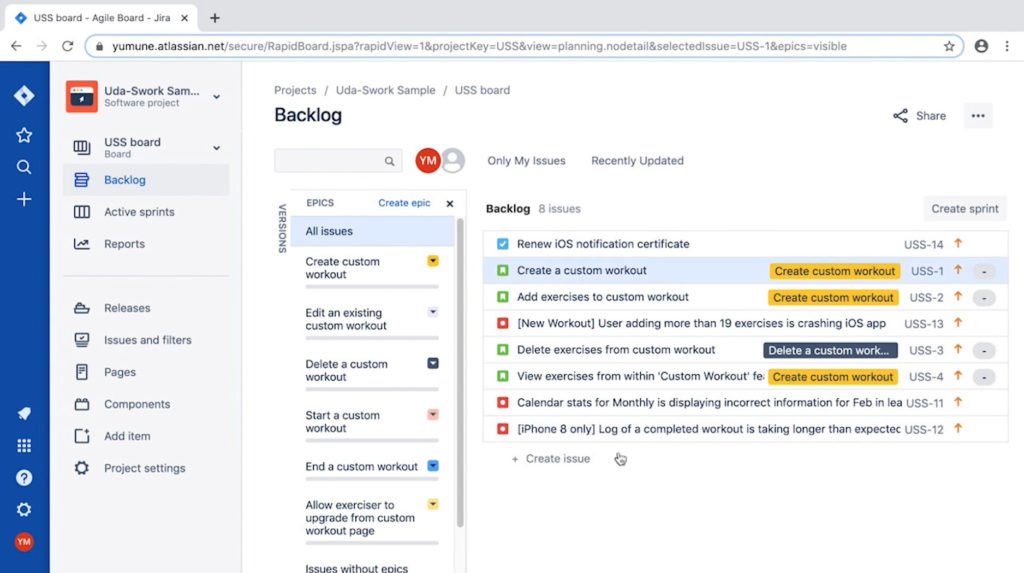Click Create epic link
Image resolution: width=1024 pixels, height=573 pixels.
pos(404,203)
